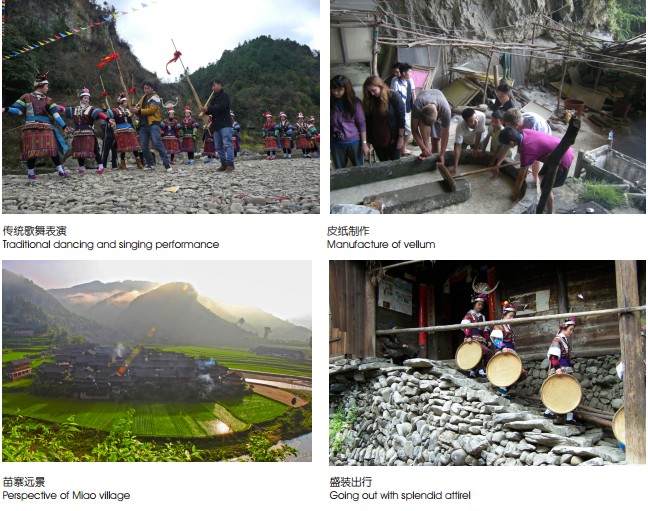This screenshot has height=511, width=648.
Task: Click the man in yellow jacket
Action: coord(150,126)
